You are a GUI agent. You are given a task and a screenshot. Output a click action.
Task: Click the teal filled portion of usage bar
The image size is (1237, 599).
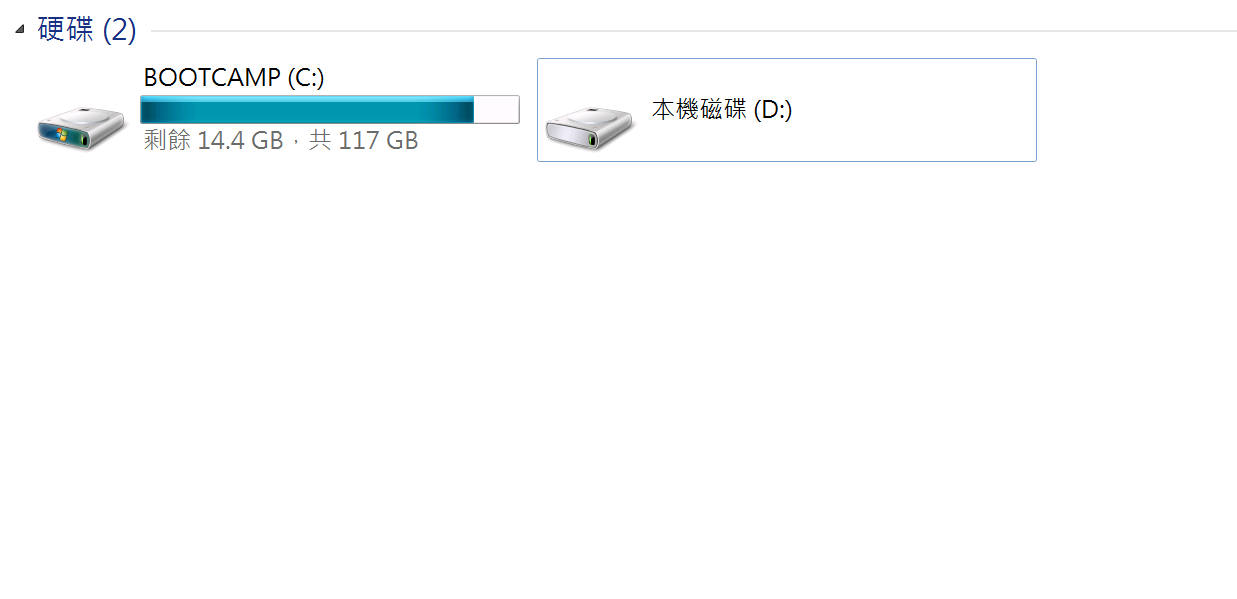[307, 109]
